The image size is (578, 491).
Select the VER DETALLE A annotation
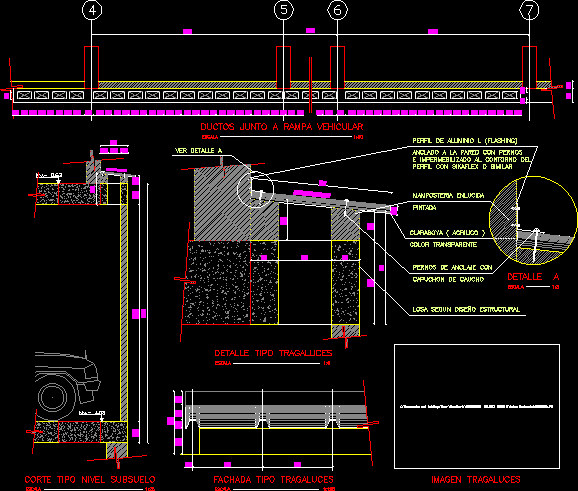click(198, 151)
